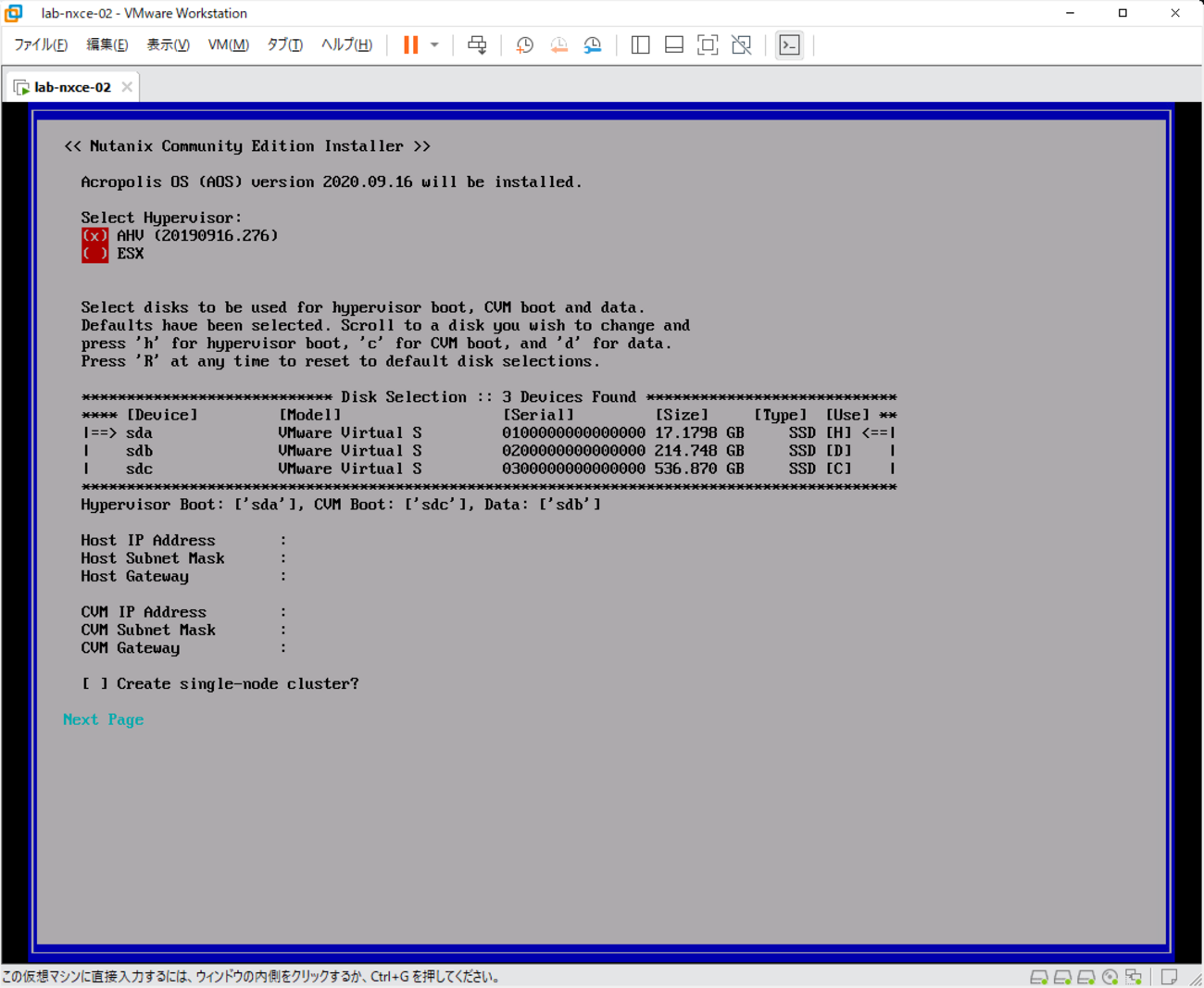Check the Create single-node cluster box

[94, 684]
